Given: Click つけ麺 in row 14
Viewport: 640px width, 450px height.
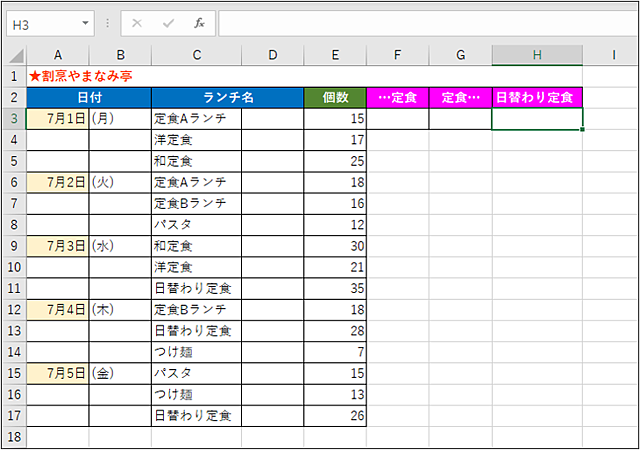Looking at the screenshot, I should pos(196,352).
